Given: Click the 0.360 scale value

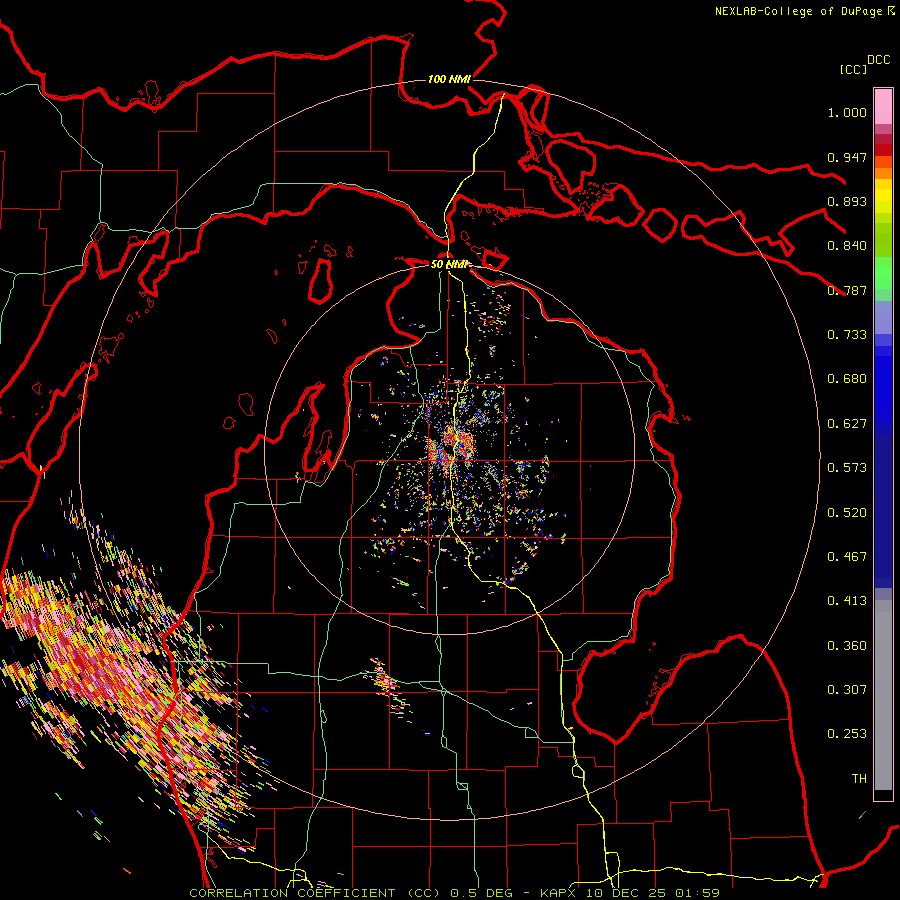Looking at the screenshot, I should click(x=847, y=646).
